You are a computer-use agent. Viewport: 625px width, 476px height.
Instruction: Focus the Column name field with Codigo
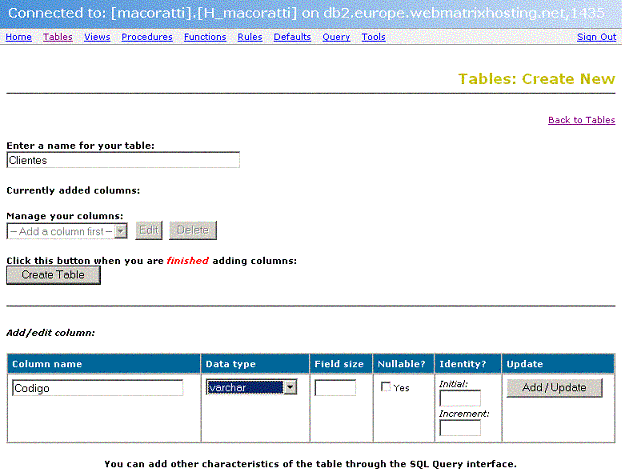click(x=98, y=388)
